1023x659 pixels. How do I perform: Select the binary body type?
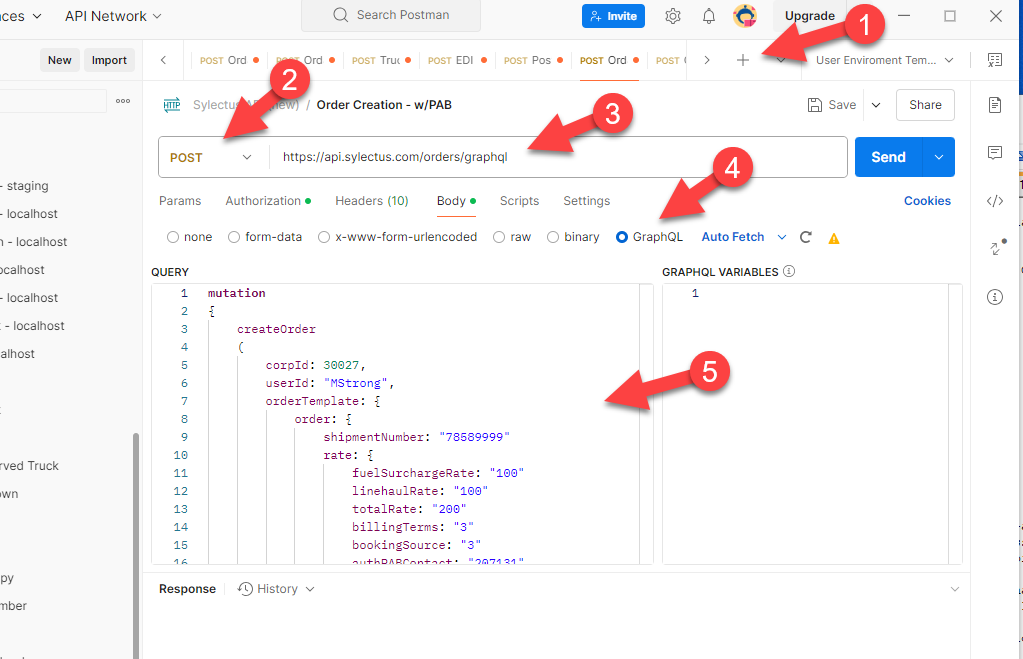[x=553, y=237]
